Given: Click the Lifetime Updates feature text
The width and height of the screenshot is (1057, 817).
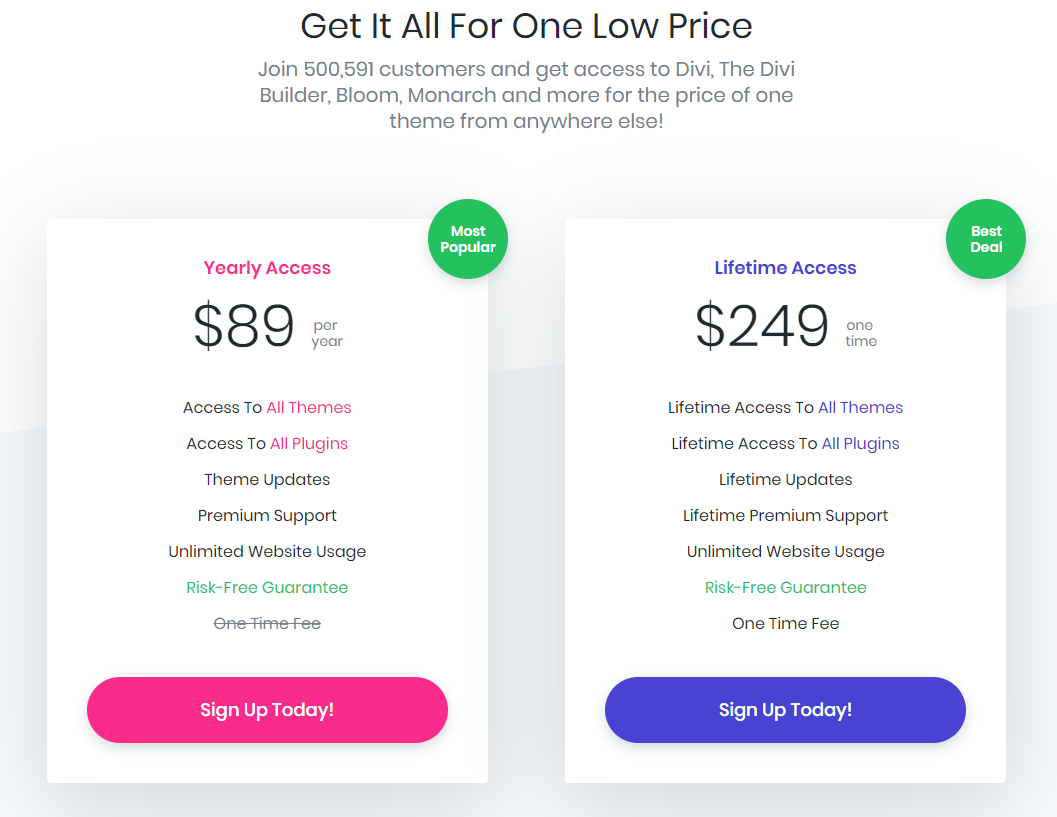Looking at the screenshot, I should [x=785, y=480].
